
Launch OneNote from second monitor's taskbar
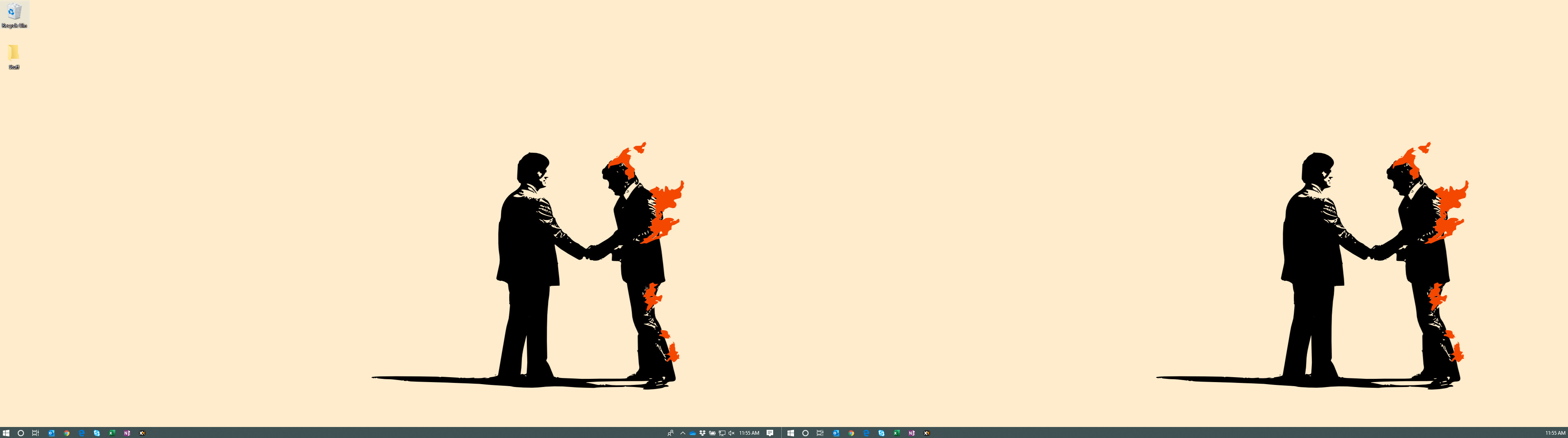point(911,433)
